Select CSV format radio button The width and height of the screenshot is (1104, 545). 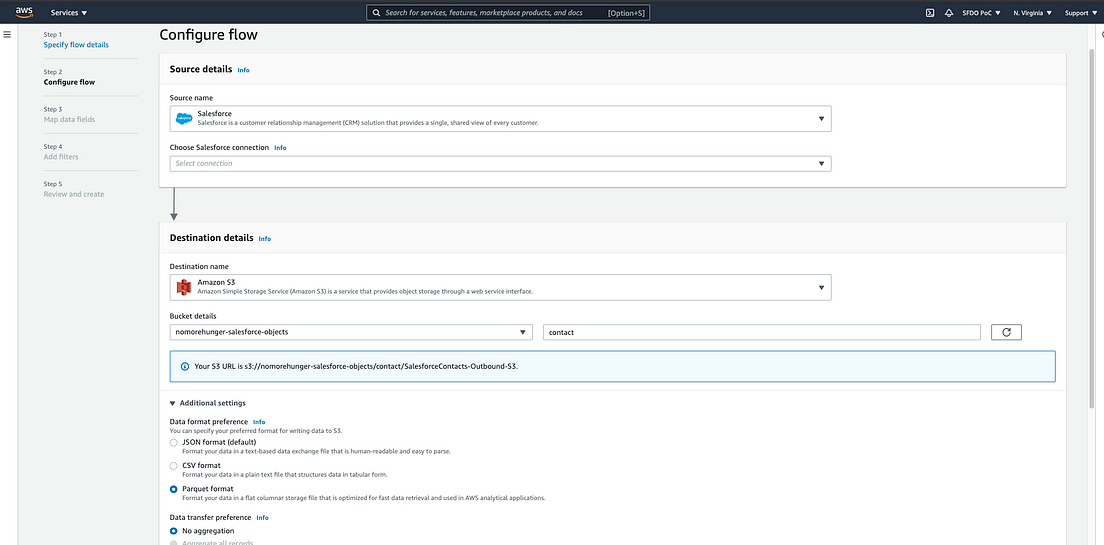point(174,465)
